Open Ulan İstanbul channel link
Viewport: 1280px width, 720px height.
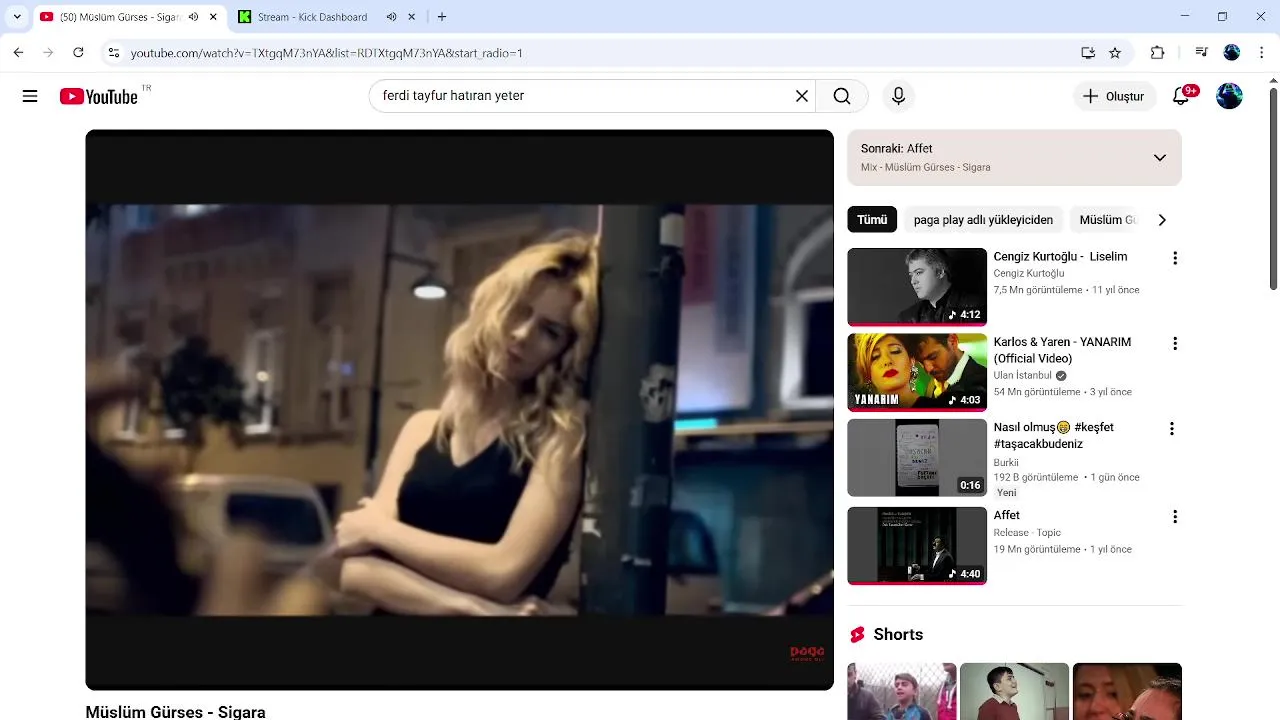[1022, 376]
